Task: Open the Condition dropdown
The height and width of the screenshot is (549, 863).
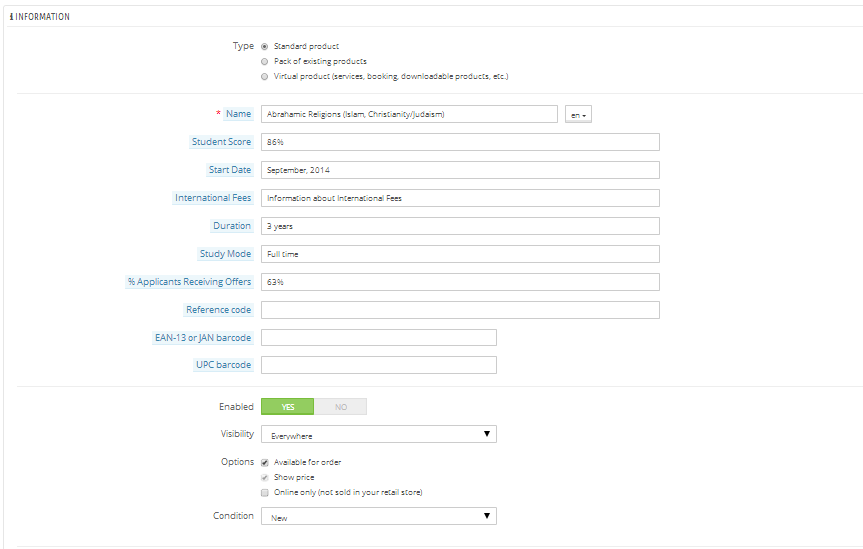Action: [378, 516]
